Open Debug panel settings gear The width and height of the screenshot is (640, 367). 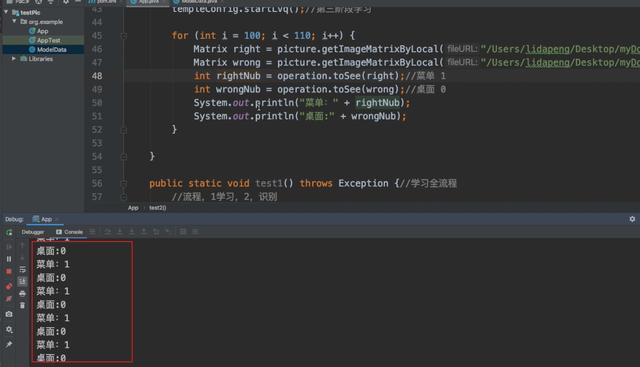pos(632,219)
